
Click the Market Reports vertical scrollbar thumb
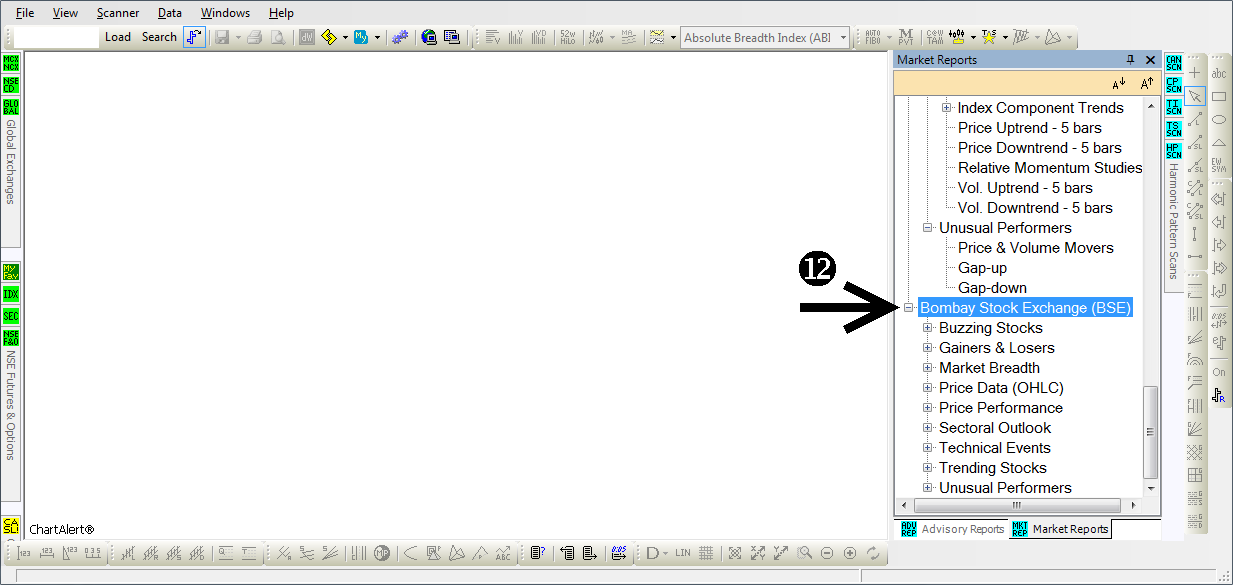coord(1150,433)
